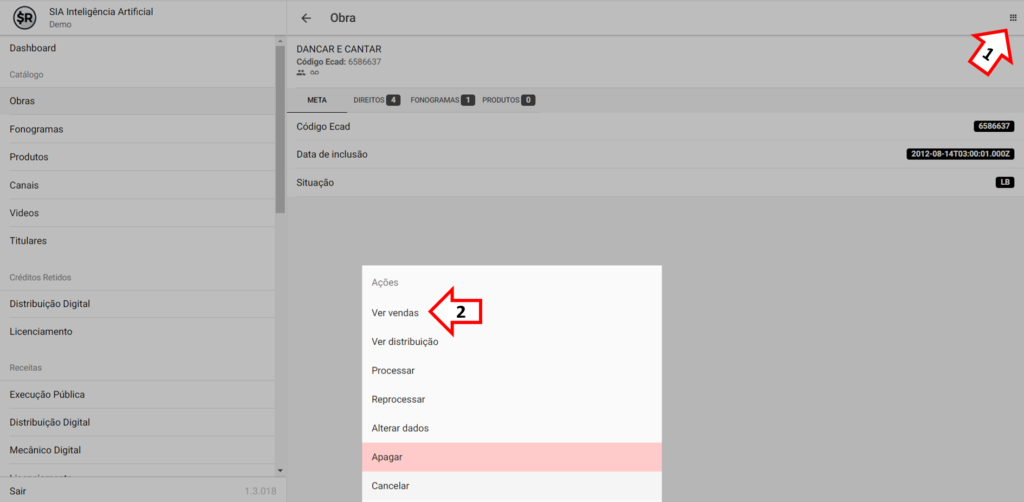Click the Apagar delete option
The height and width of the screenshot is (502, 1024).
387,457
